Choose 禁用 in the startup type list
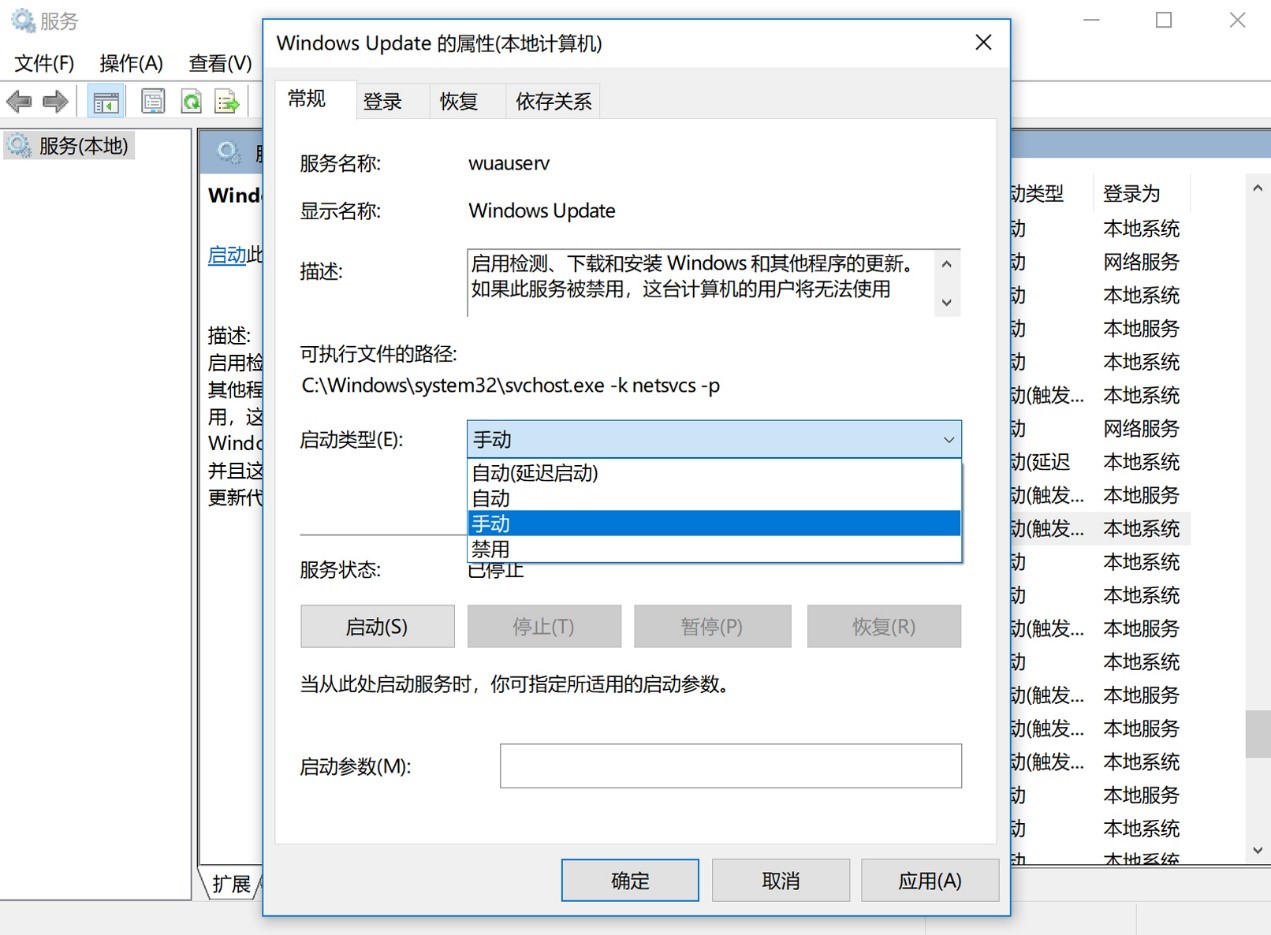Screen dimensions: 1271x935 490,548
